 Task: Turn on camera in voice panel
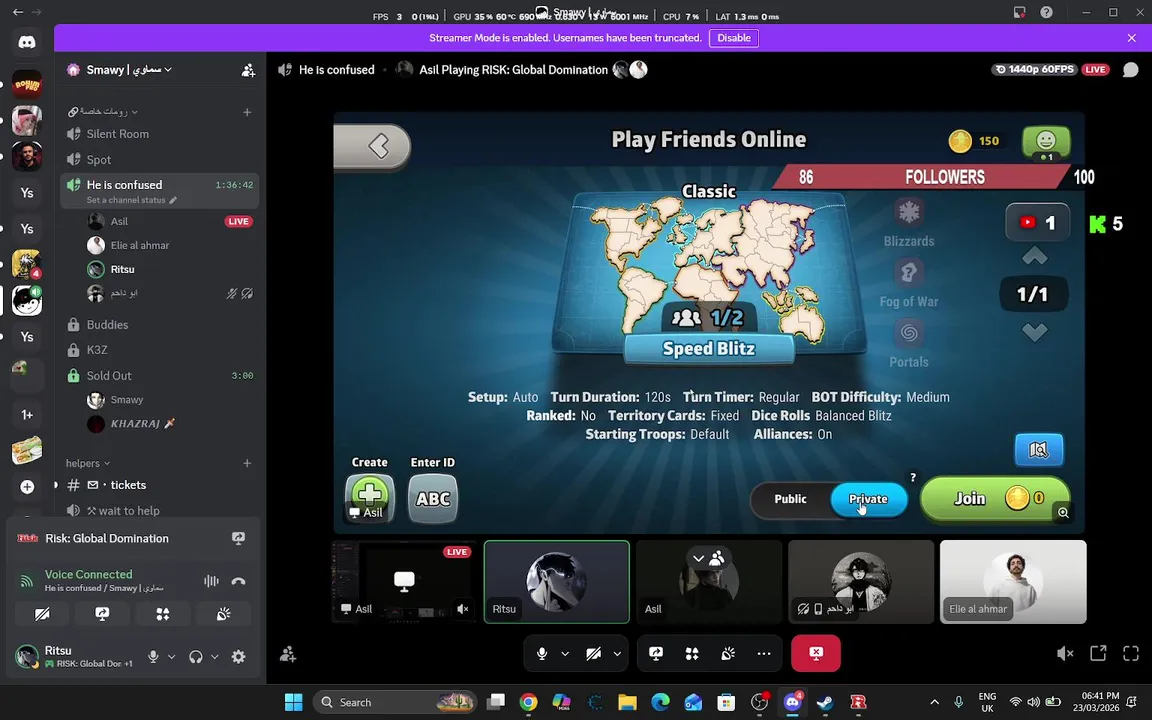pyautogui.click(x=42, y=614)
